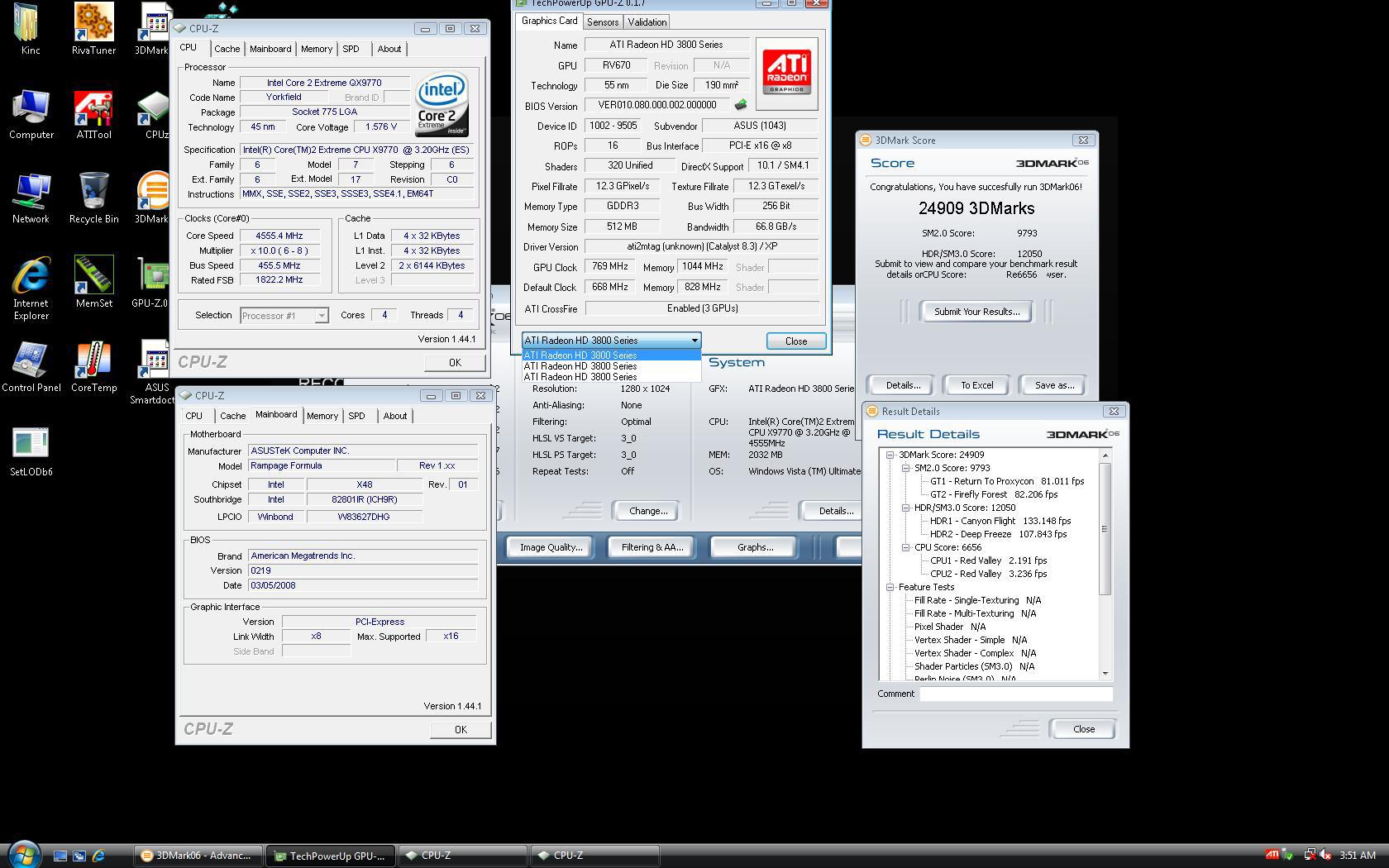Collapse the Feature Tests tree node
This screenshot has height=868, width=1389.
(890, 587)
